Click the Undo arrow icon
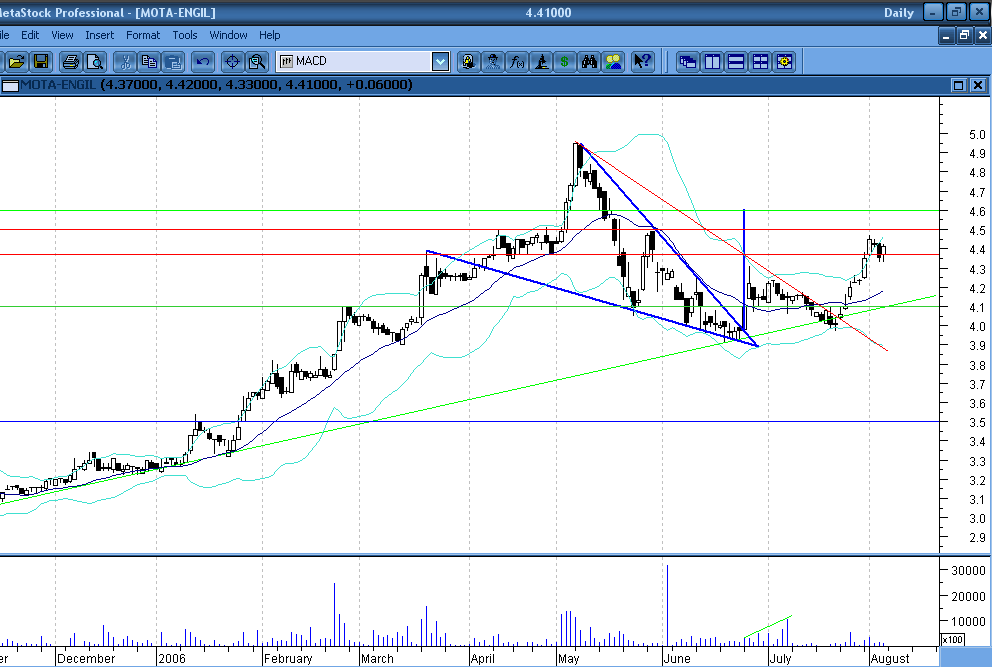The width and height of the screenshot is (992, 667). point(203,62)
